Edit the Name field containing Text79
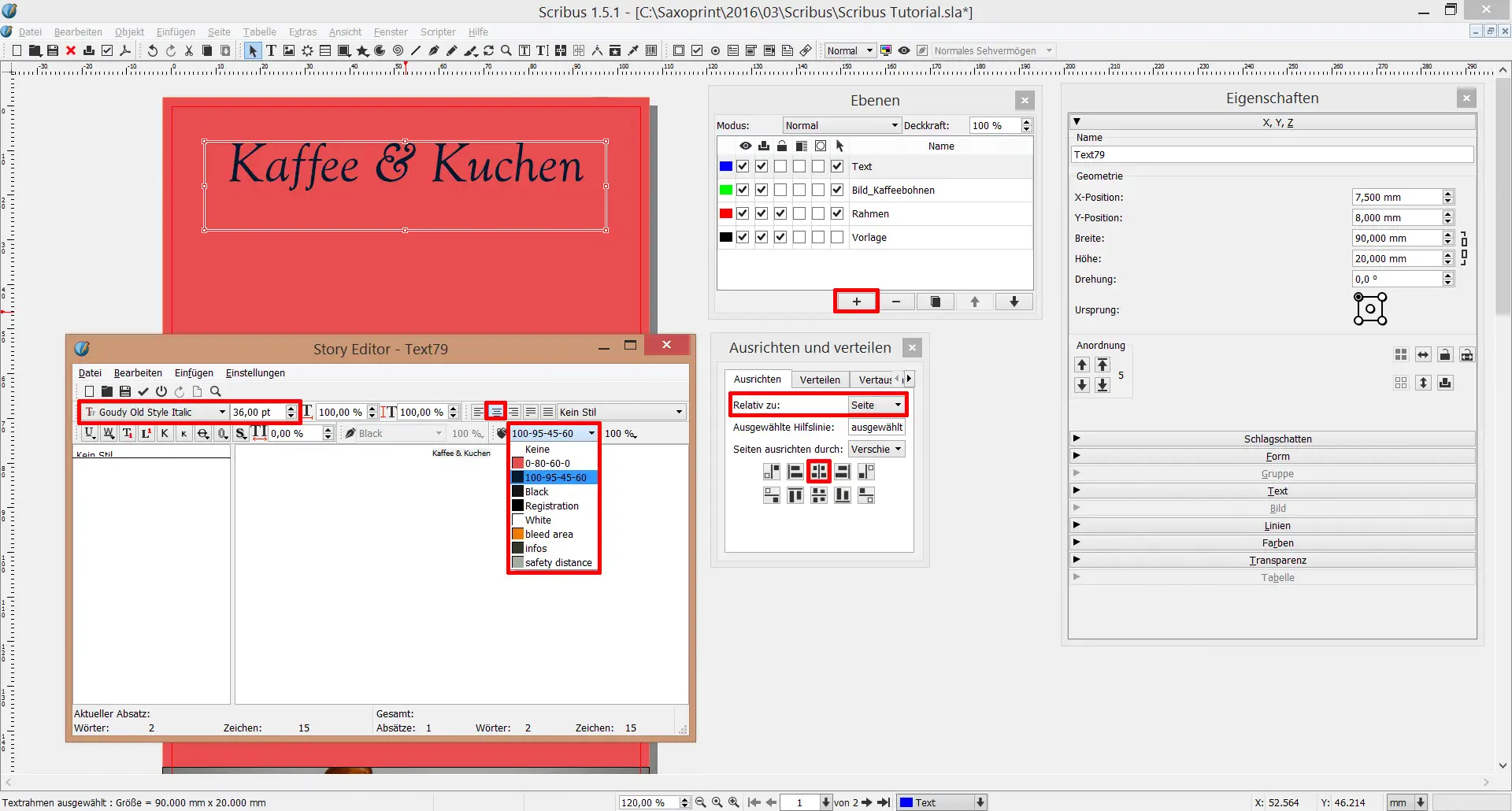 (x=1272, y=154)
